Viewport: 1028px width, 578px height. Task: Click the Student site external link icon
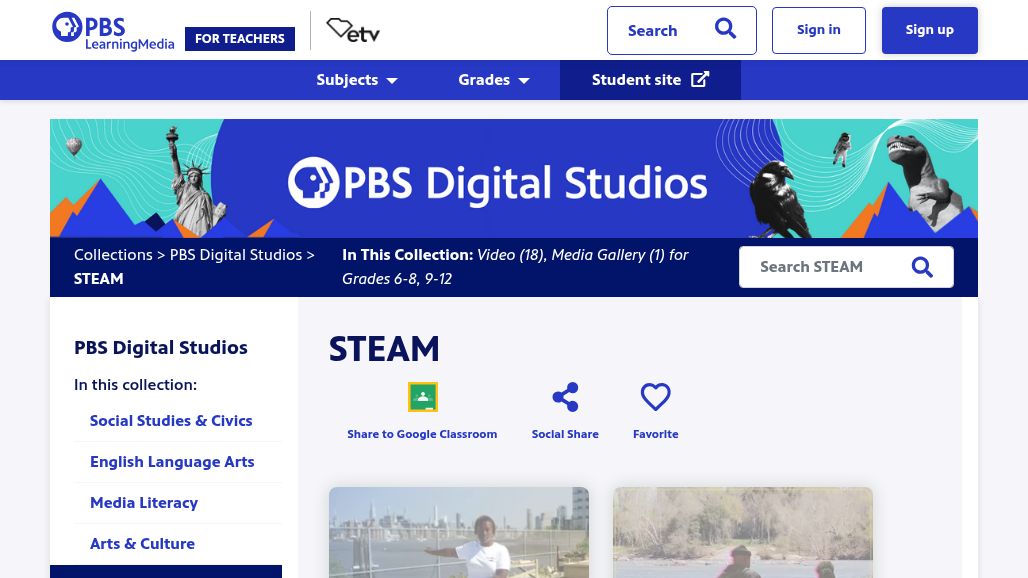pos(700,79)
